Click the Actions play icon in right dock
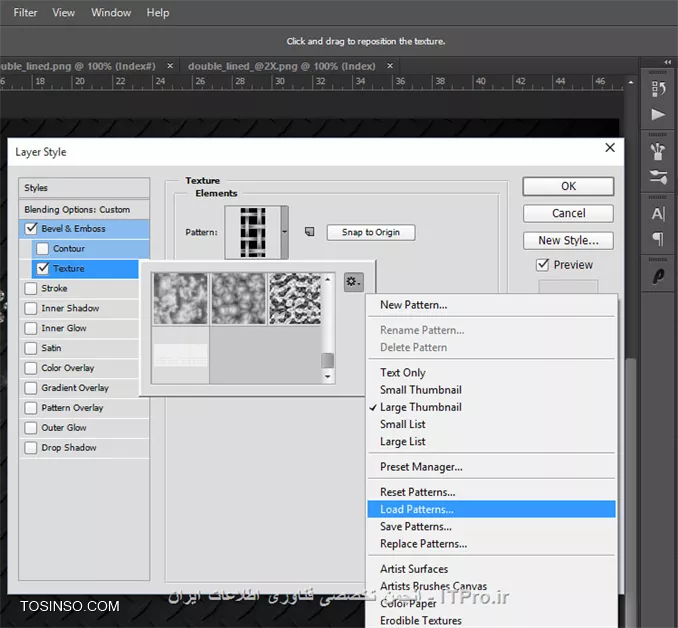Screen dimensions: 678x628 coord(658,114)
